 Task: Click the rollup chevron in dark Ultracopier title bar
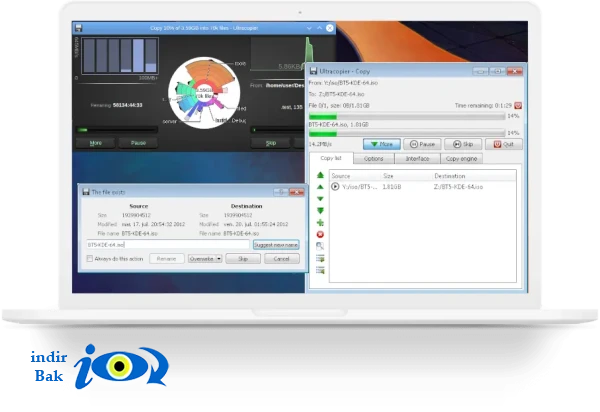320,28
